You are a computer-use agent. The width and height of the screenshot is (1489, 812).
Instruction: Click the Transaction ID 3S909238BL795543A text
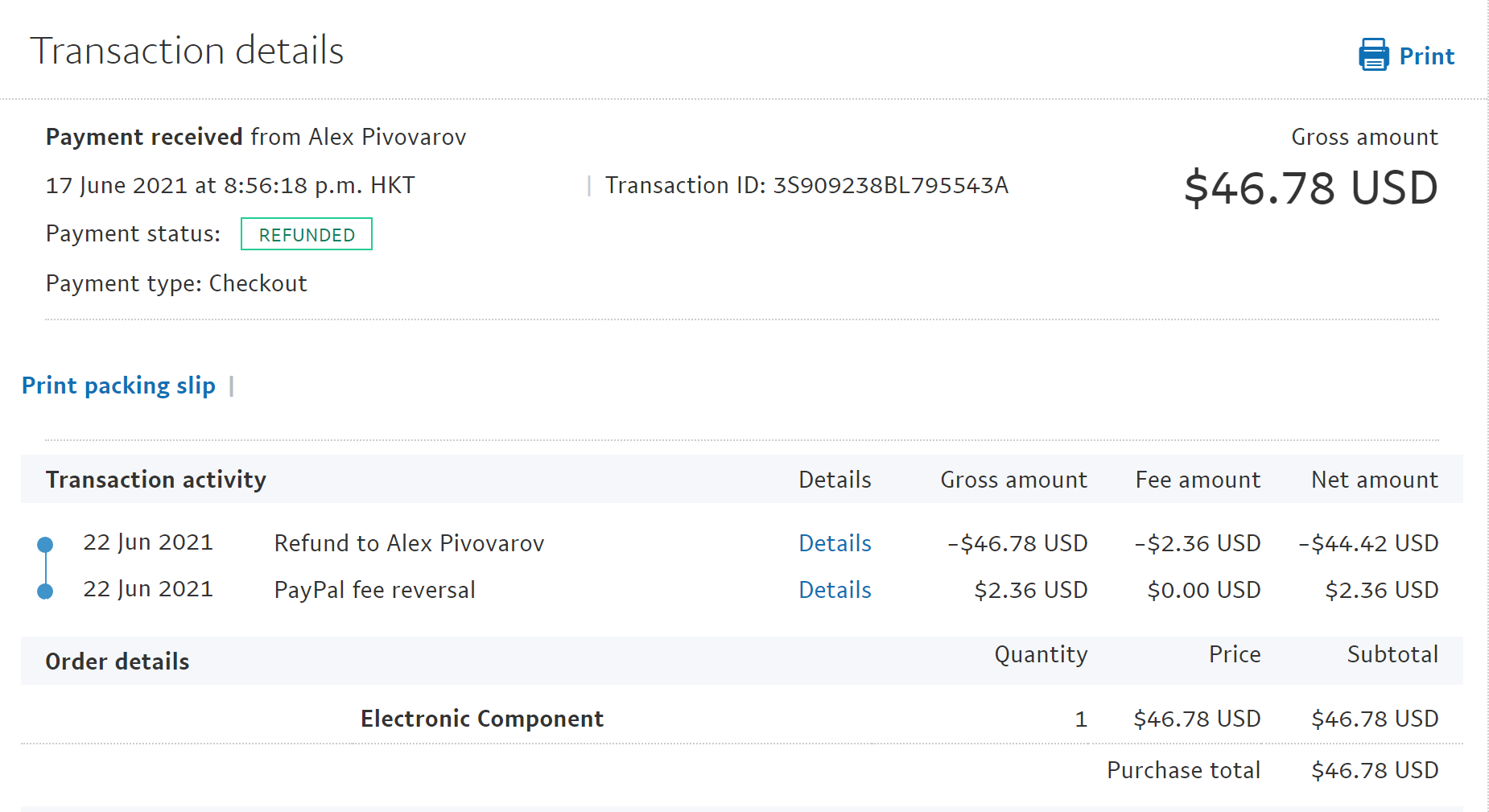click(806, 185)
